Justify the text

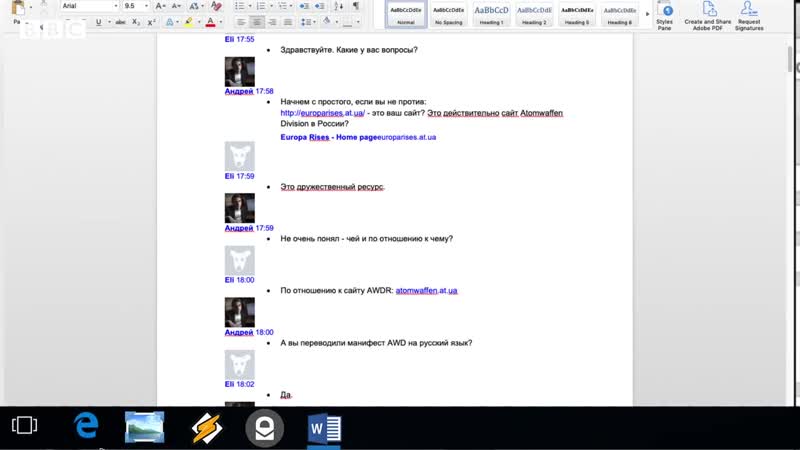click(288, 22)
